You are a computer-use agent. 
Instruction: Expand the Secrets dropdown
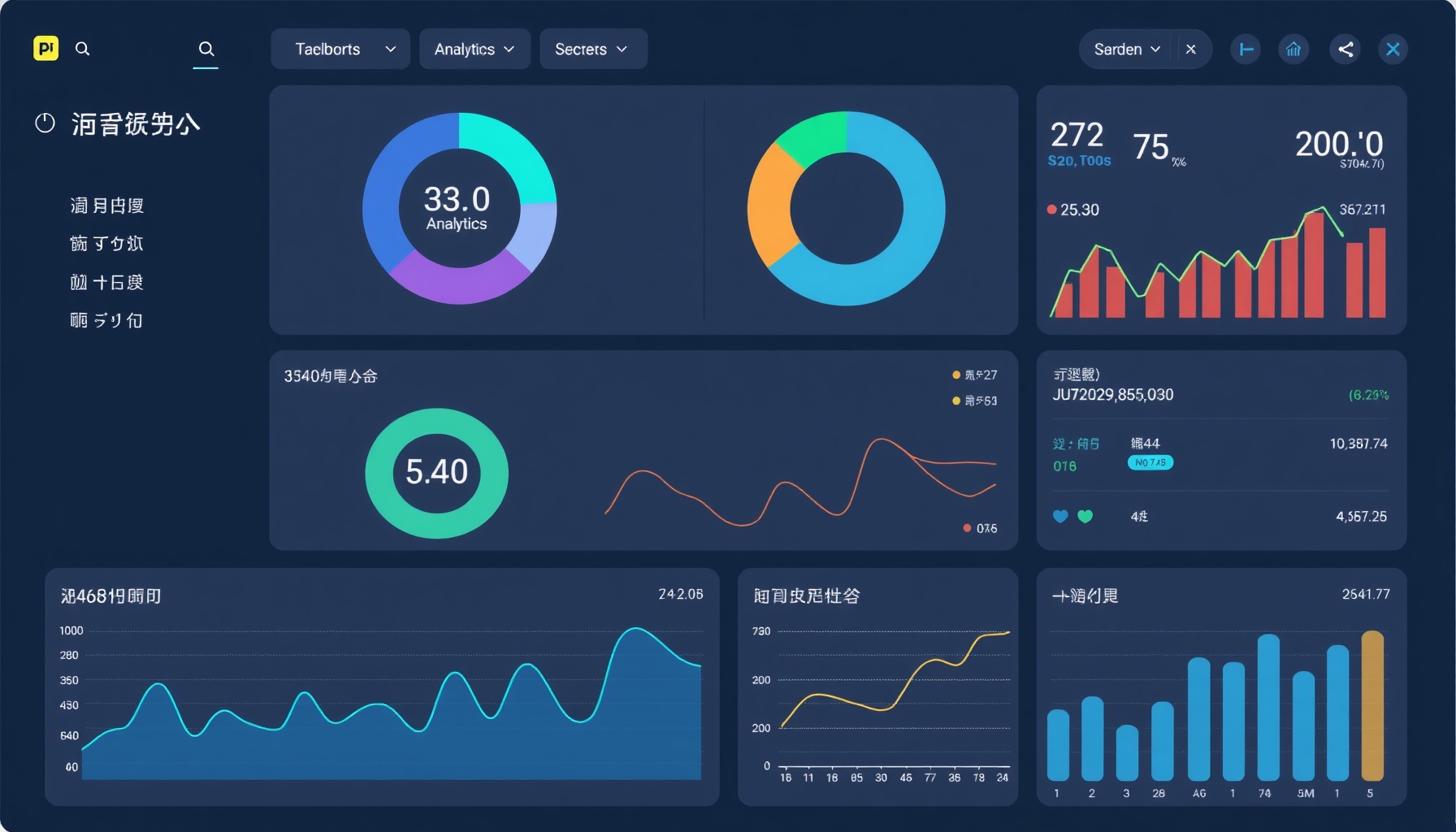pos(592,50)
